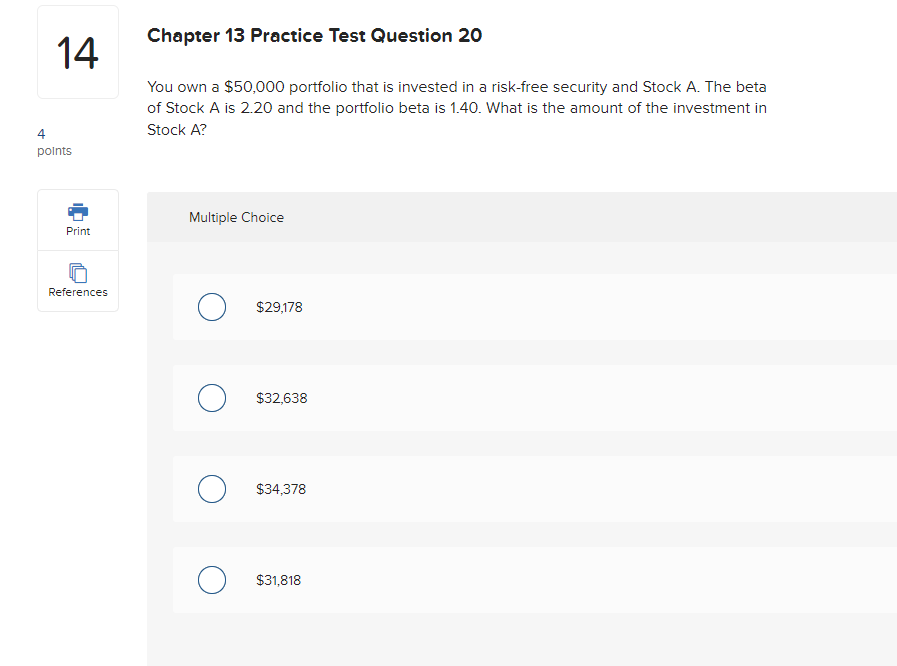Select answer choice $29,178
897x666 pixels.
212,307
